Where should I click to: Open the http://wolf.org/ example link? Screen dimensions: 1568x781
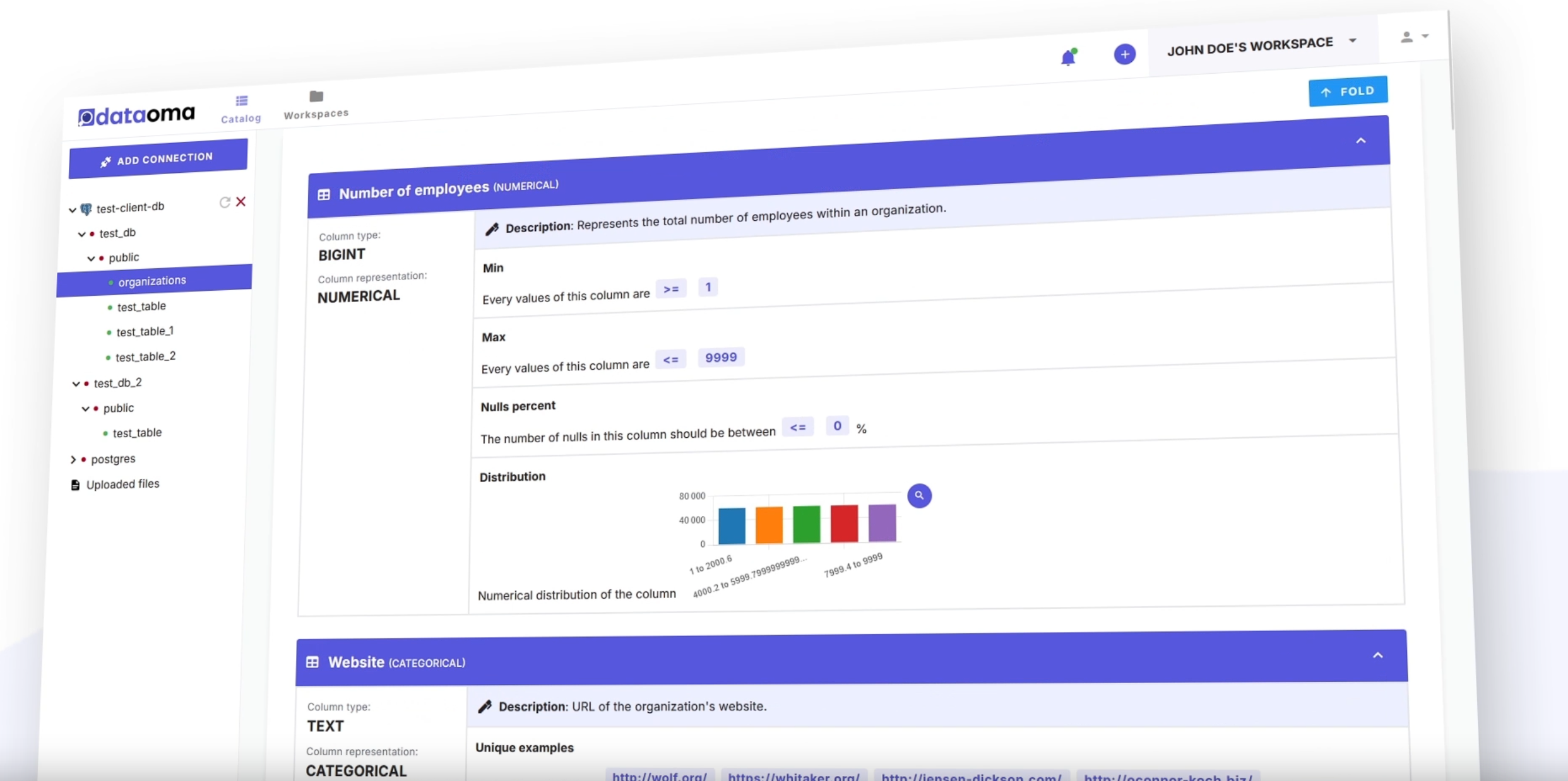coord(658,775)
